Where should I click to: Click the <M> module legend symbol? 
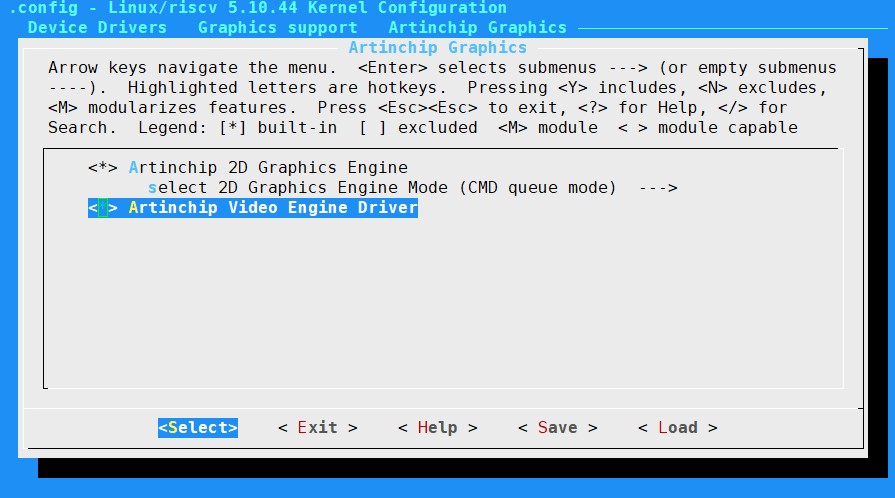(512, 128)
